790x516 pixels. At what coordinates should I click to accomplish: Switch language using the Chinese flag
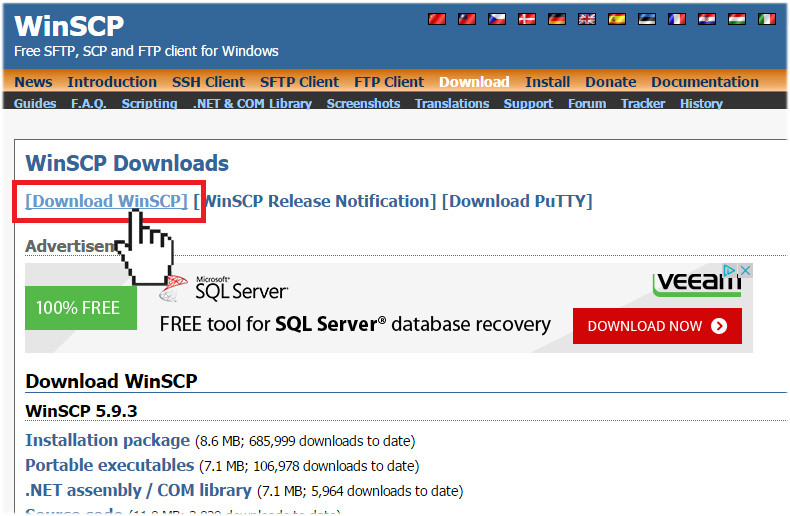pyautogui.click(x=437, y=19)
